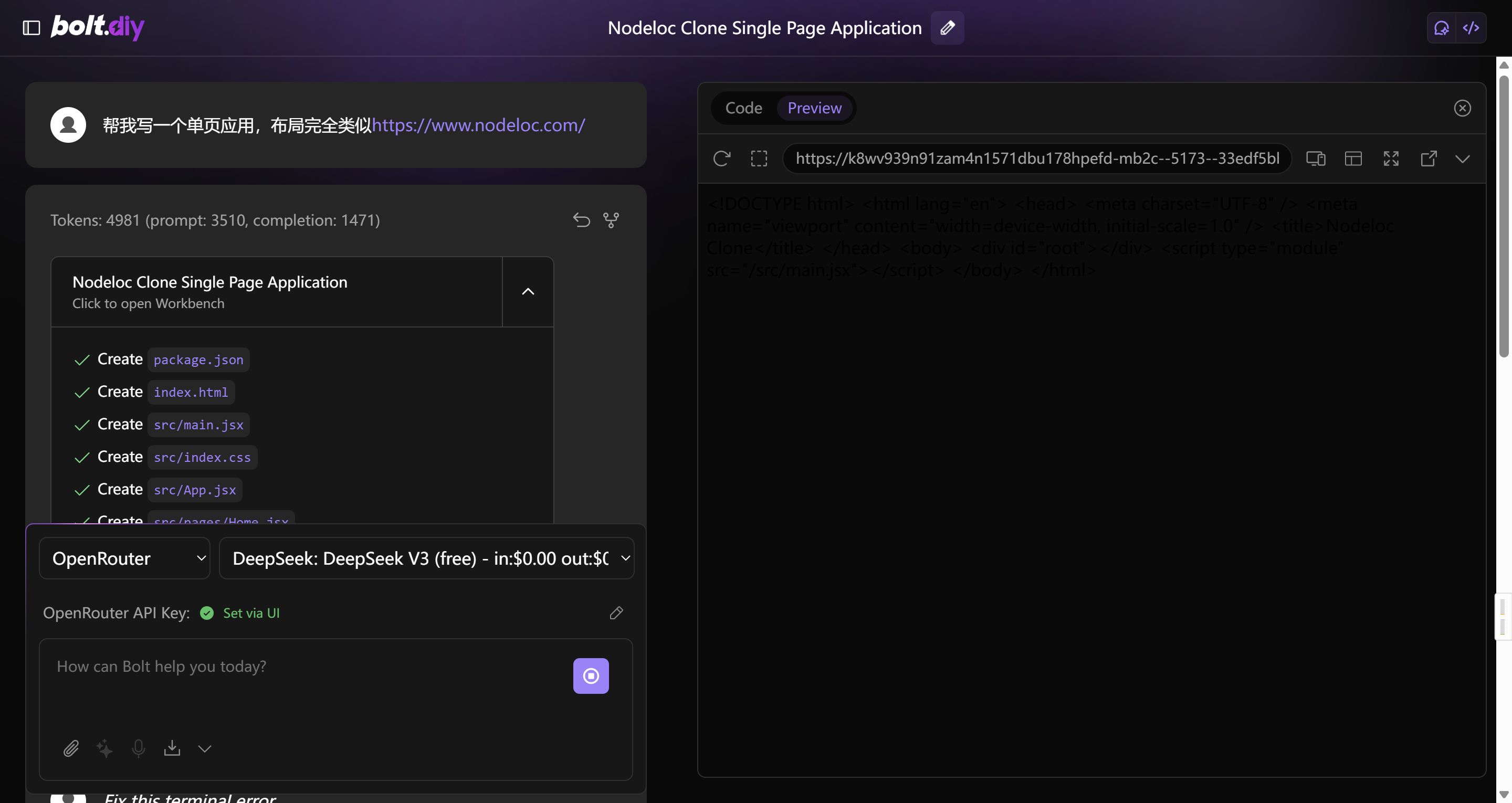Select 'Click to open Workbench' subtitle
Screen dimensions: 1512x803
point(149,303)
